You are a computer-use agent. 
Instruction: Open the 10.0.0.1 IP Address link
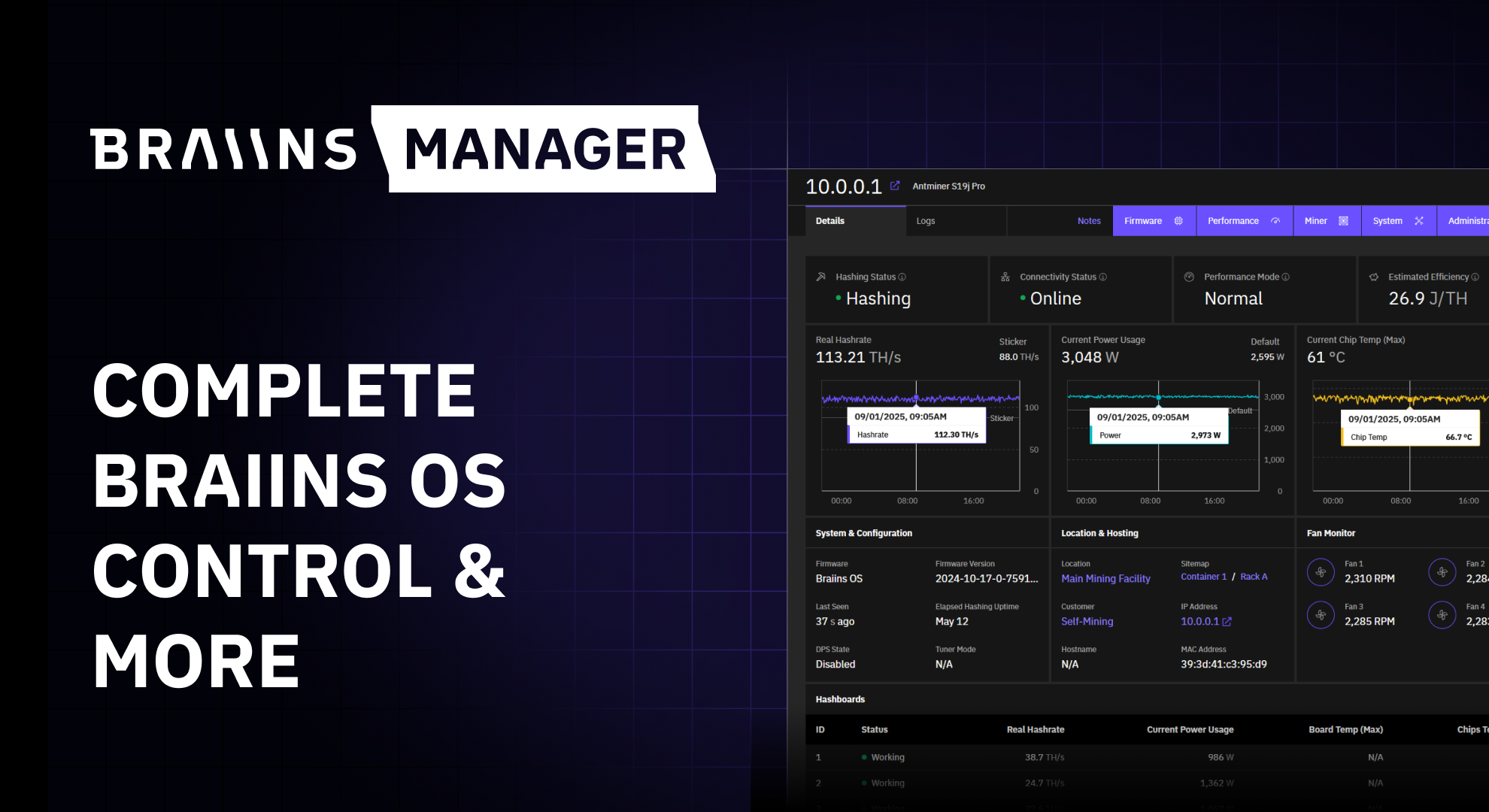tap(1199, 621)
